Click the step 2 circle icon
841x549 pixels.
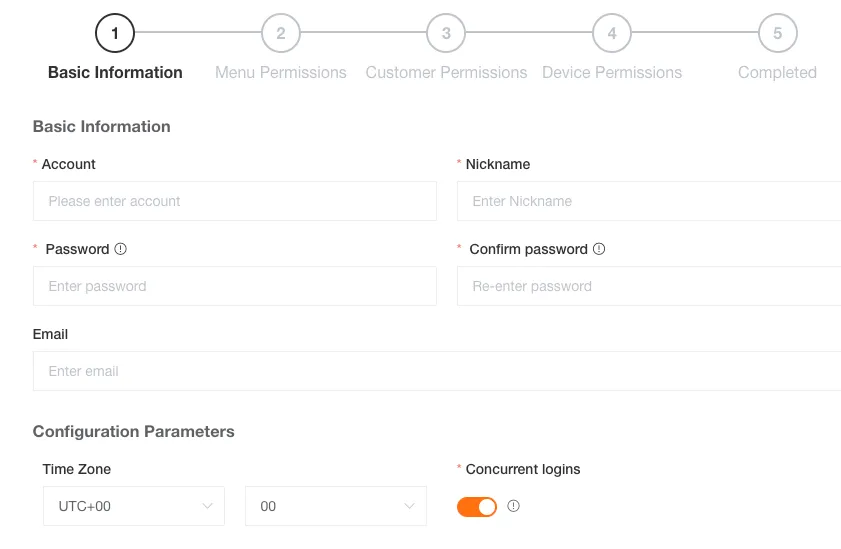281,33
